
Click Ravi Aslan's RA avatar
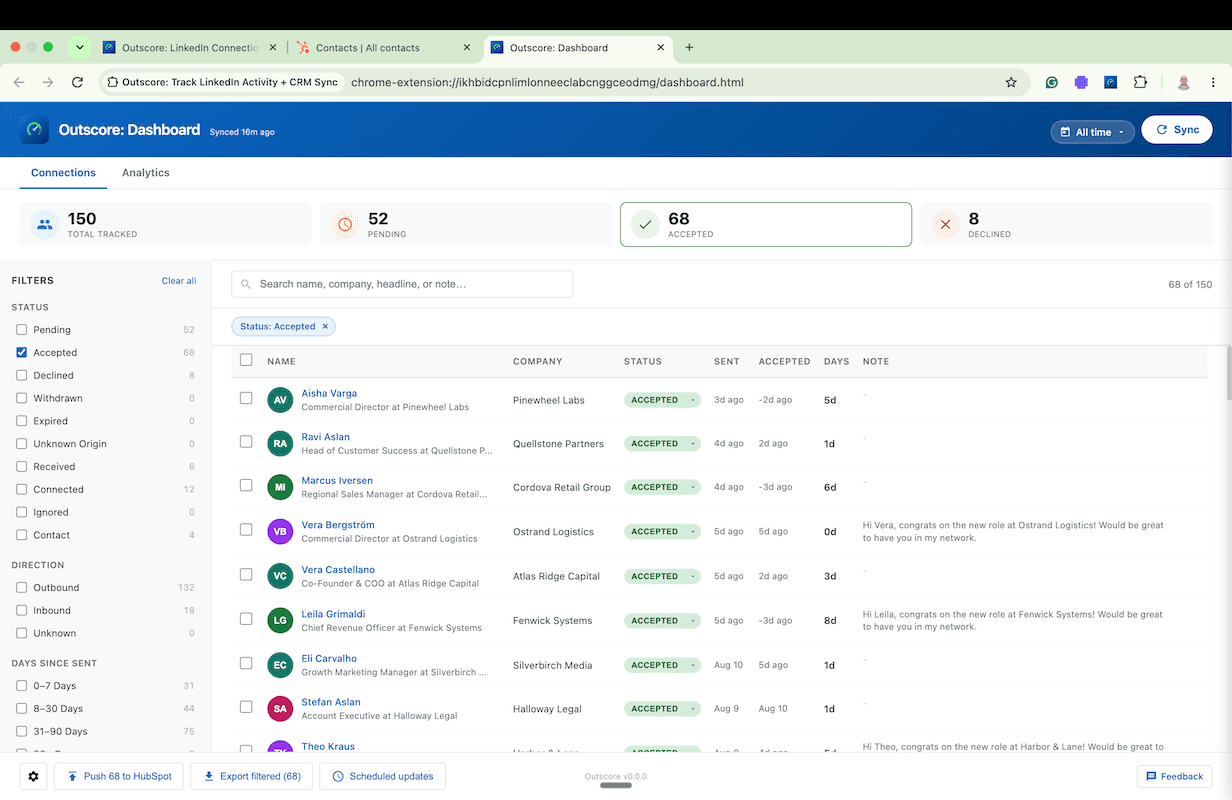coord(280,444)
